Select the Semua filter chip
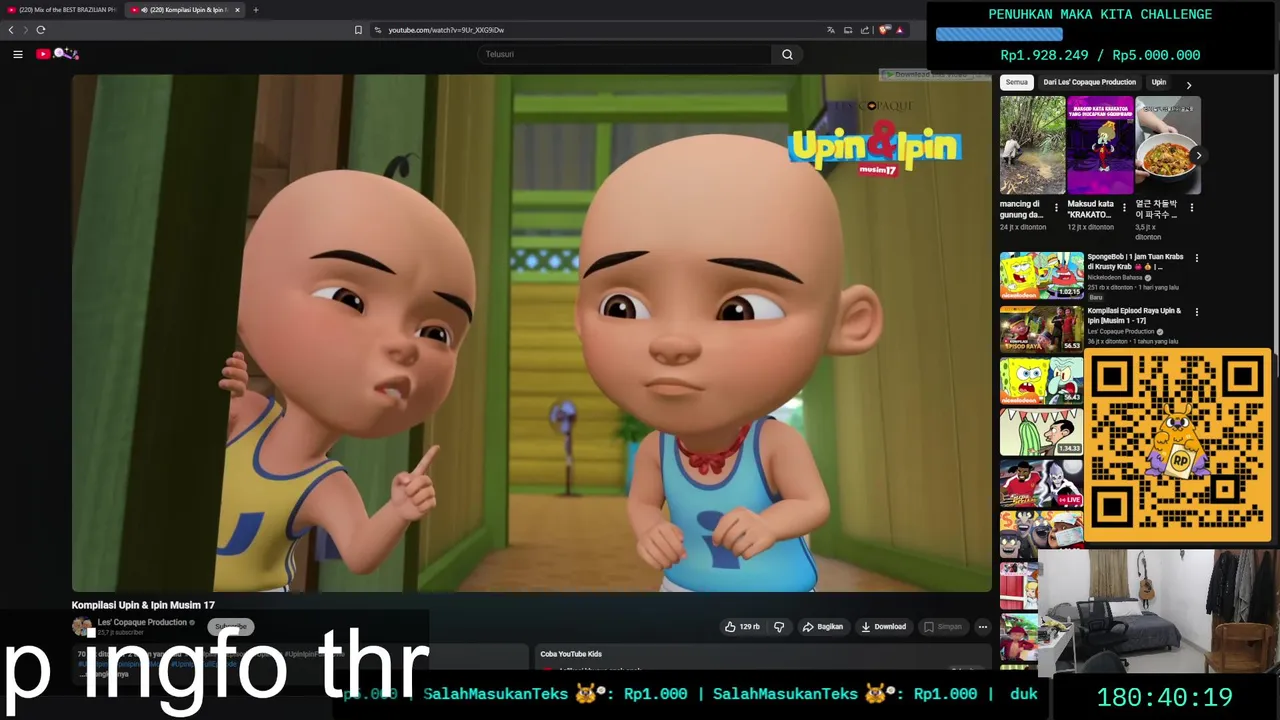Screen dimensions: 1280x720 point(1016,82)
